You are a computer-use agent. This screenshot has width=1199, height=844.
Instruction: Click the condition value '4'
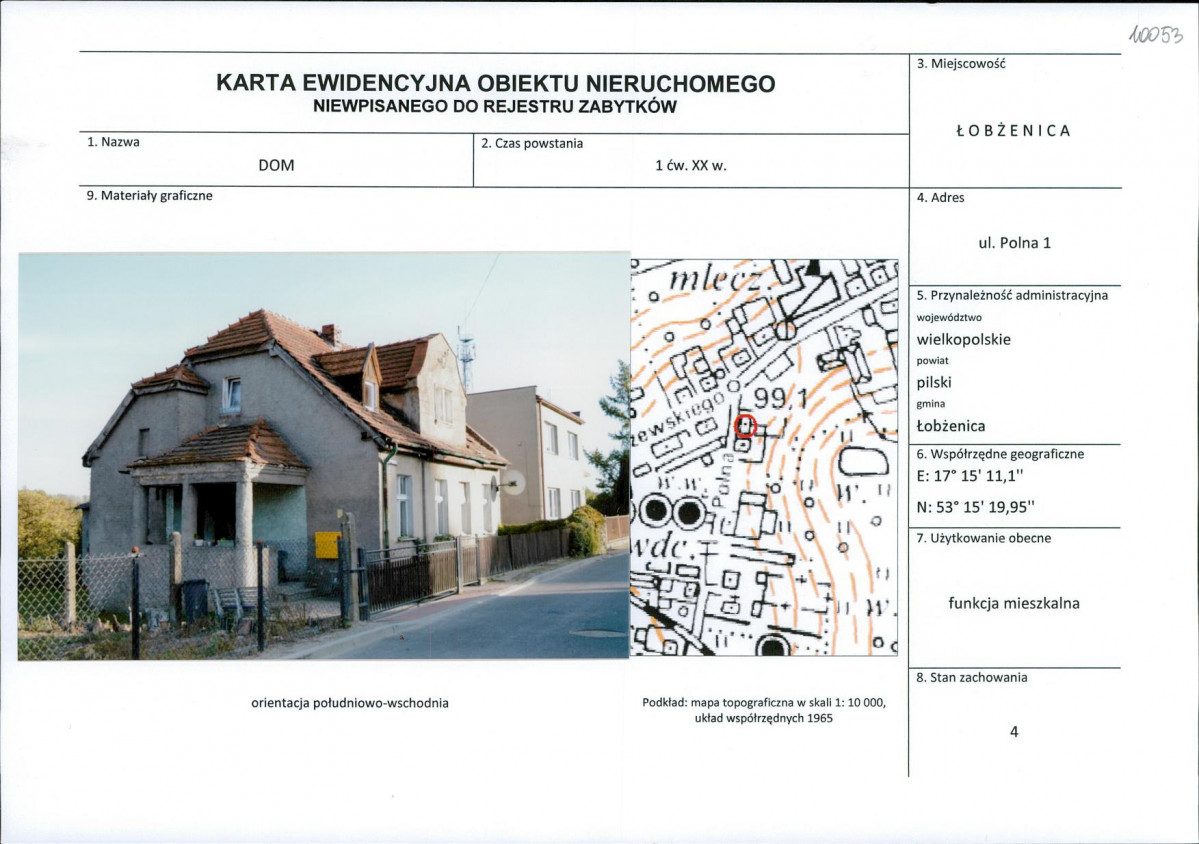(x=1014, y=732)
